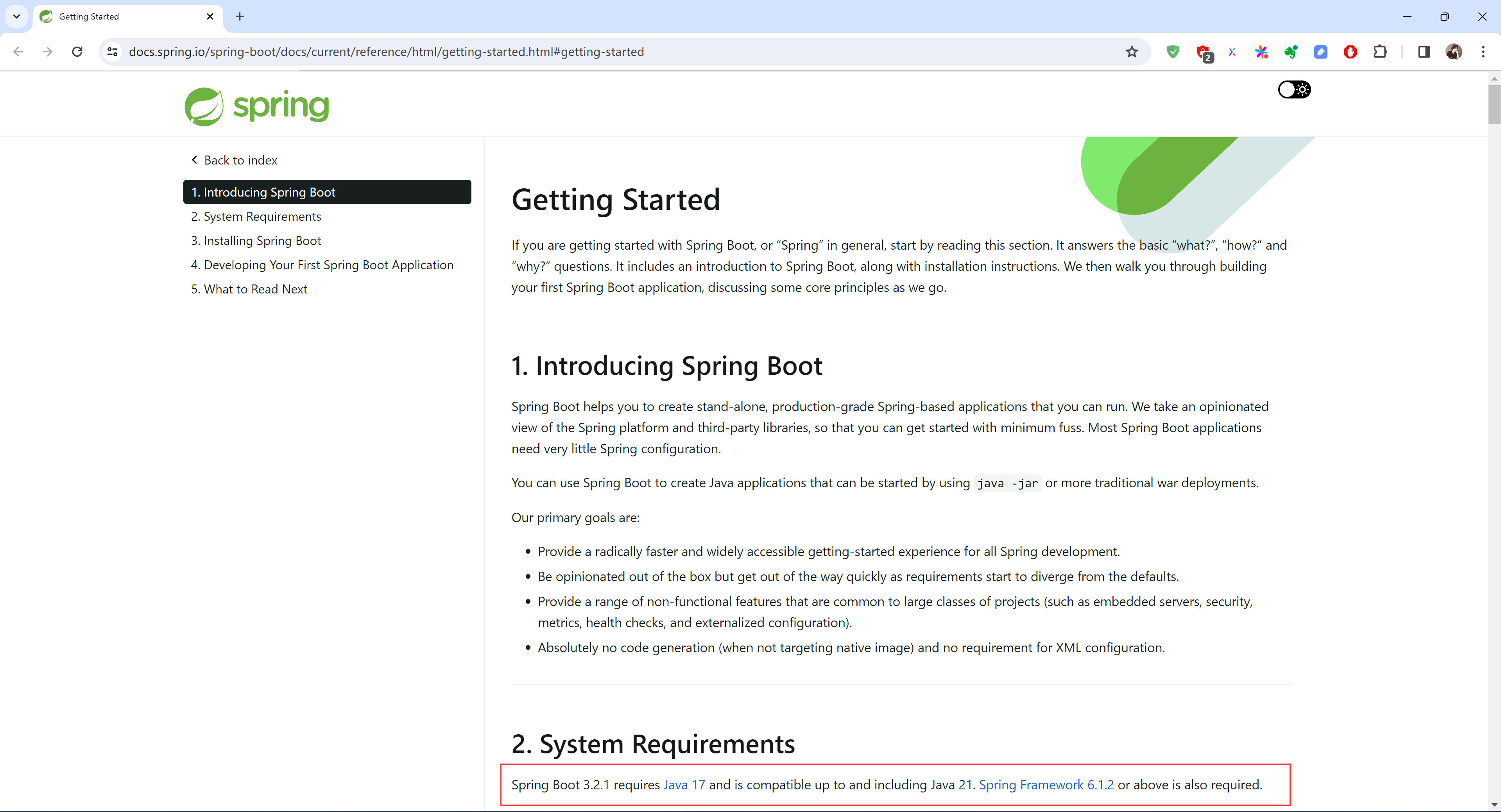
Task: Click the page vertical scrollbar thumb
Action: tap(1494, 104)
